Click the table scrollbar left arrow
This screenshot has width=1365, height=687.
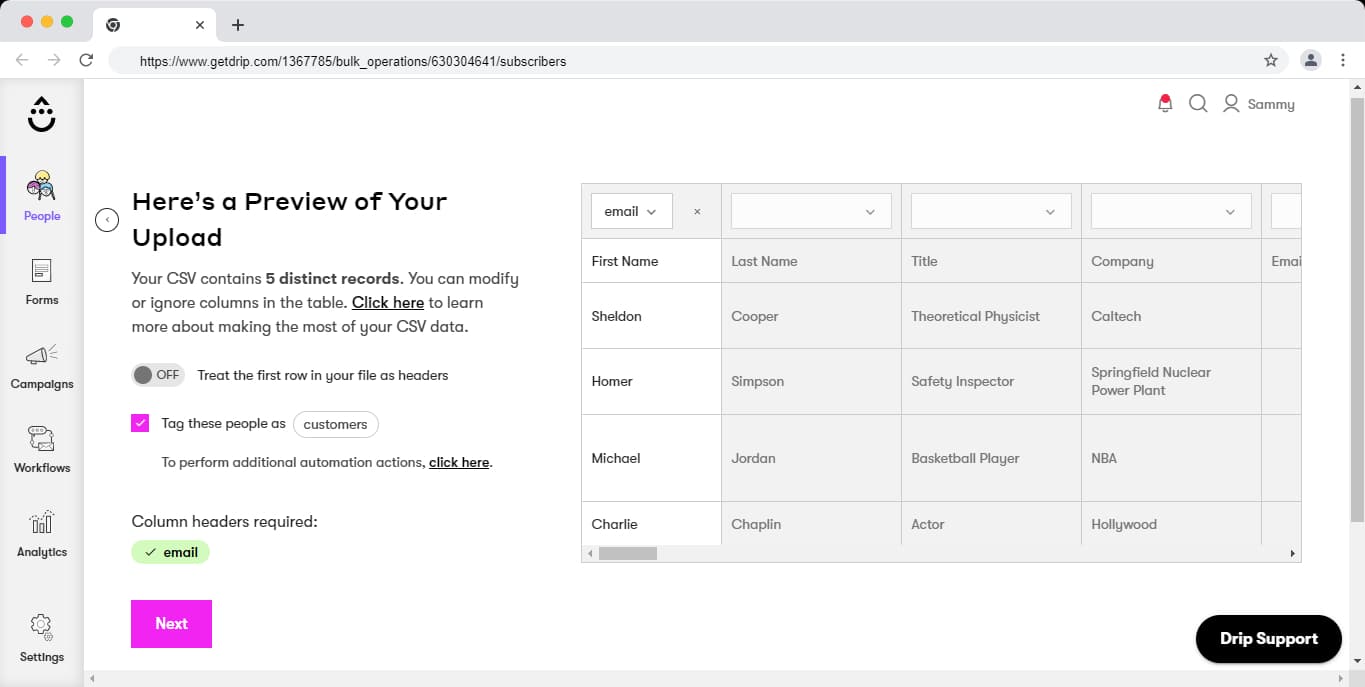point(590,553)
